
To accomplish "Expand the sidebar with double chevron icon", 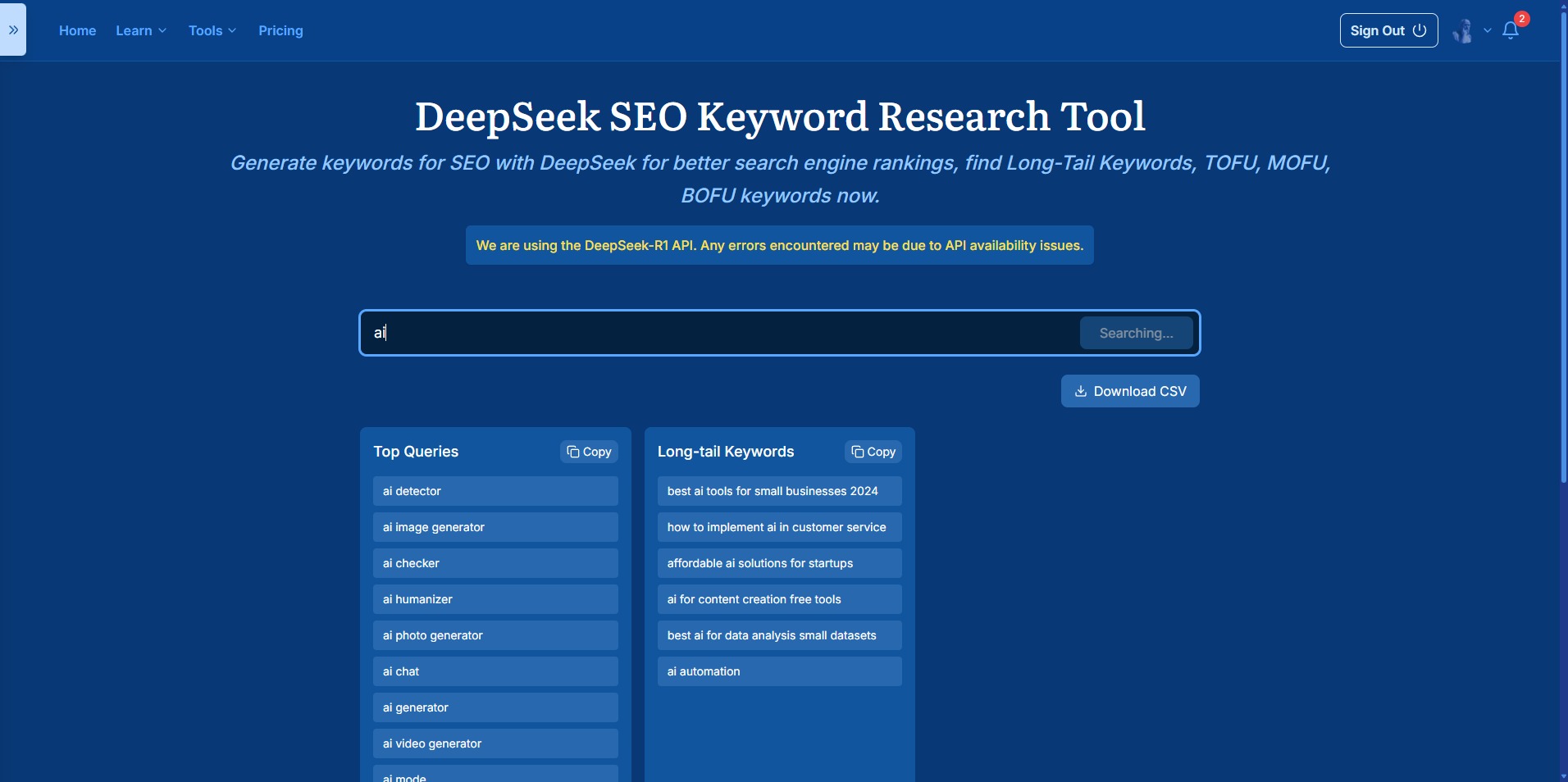I will pos(13,30).
